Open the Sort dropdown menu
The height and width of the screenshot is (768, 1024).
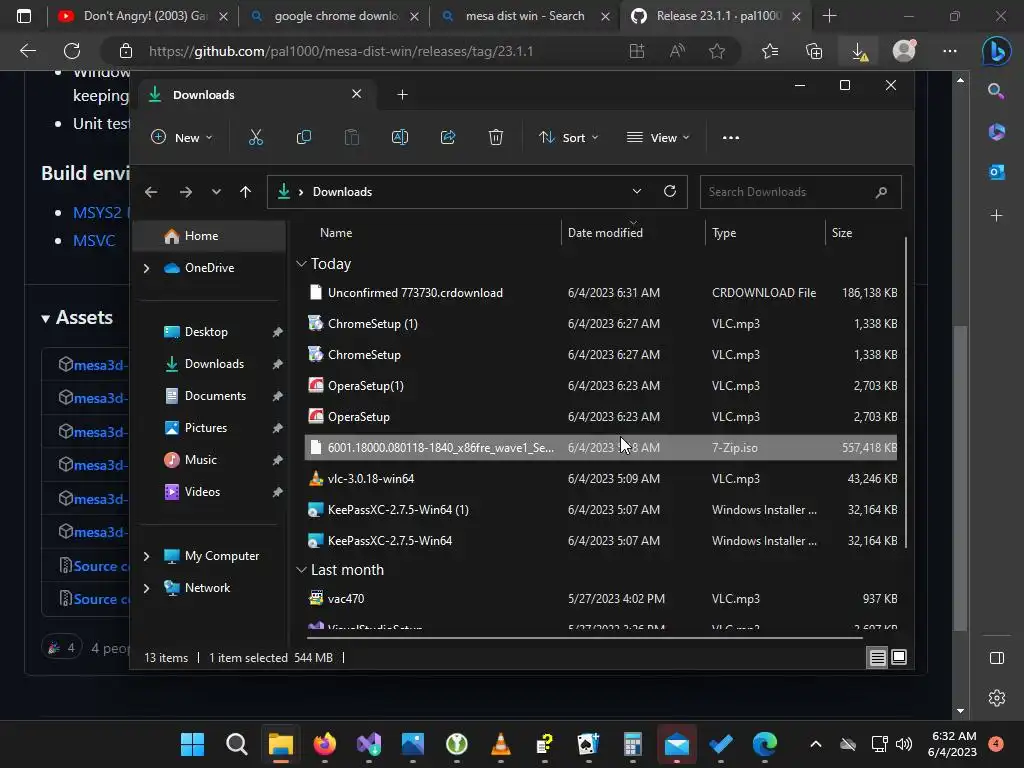click(568, 138)
